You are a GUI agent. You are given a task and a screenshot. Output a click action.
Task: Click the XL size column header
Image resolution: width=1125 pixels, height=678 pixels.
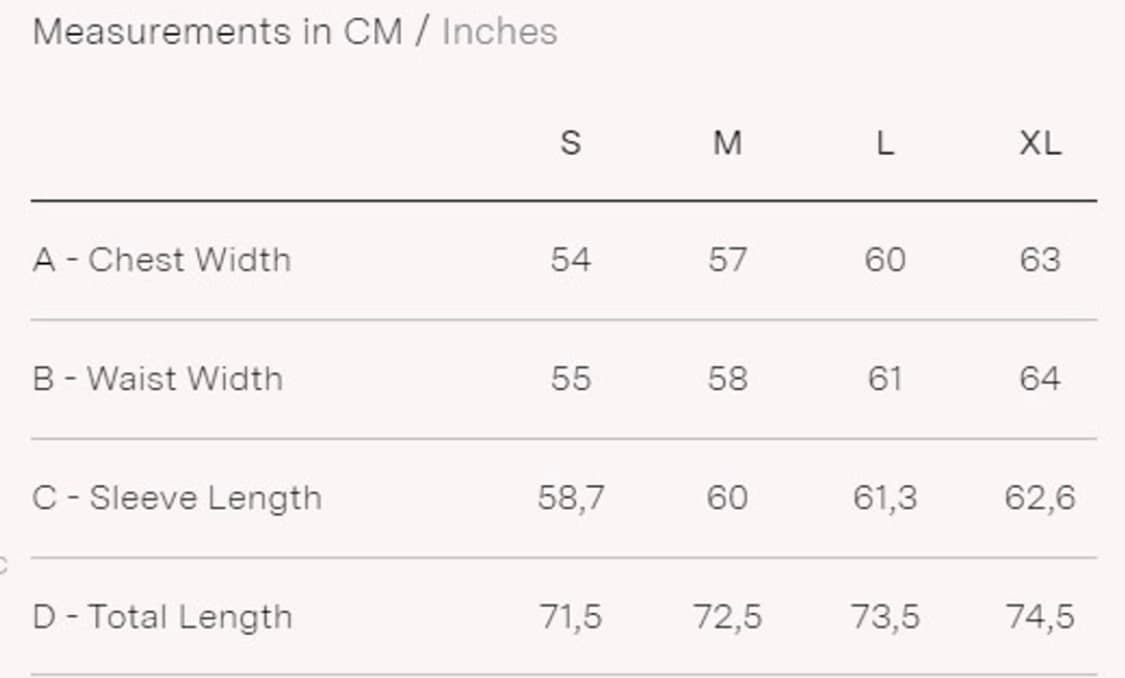pyautogui.click(x=1040, y=144)
